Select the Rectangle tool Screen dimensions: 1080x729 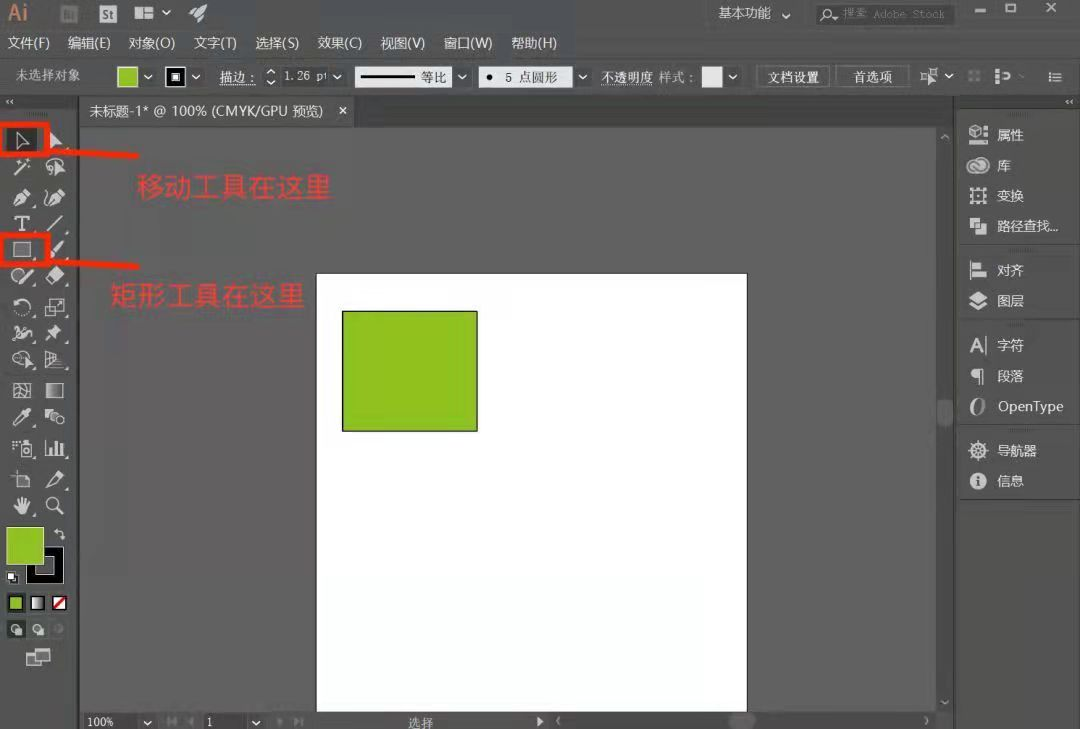click(x=22, y=249)
